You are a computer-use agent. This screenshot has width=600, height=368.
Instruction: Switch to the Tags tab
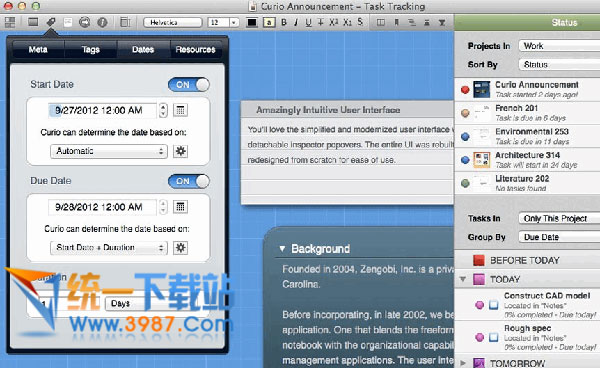click(x=90, y=49)
